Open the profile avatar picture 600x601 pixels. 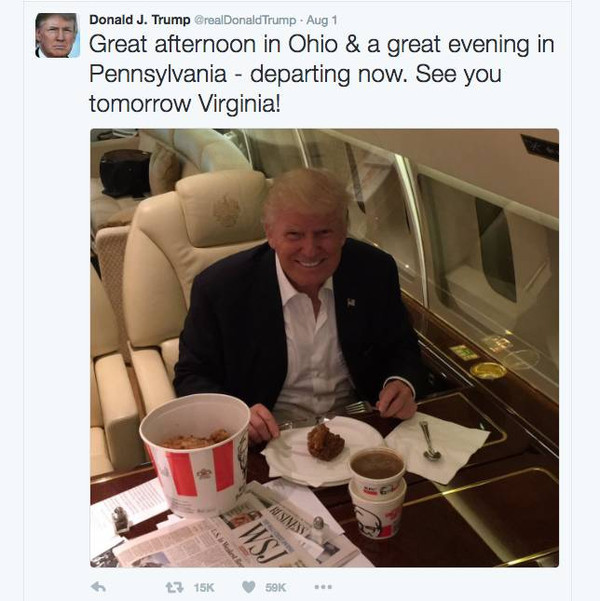(x=58, y=35)
